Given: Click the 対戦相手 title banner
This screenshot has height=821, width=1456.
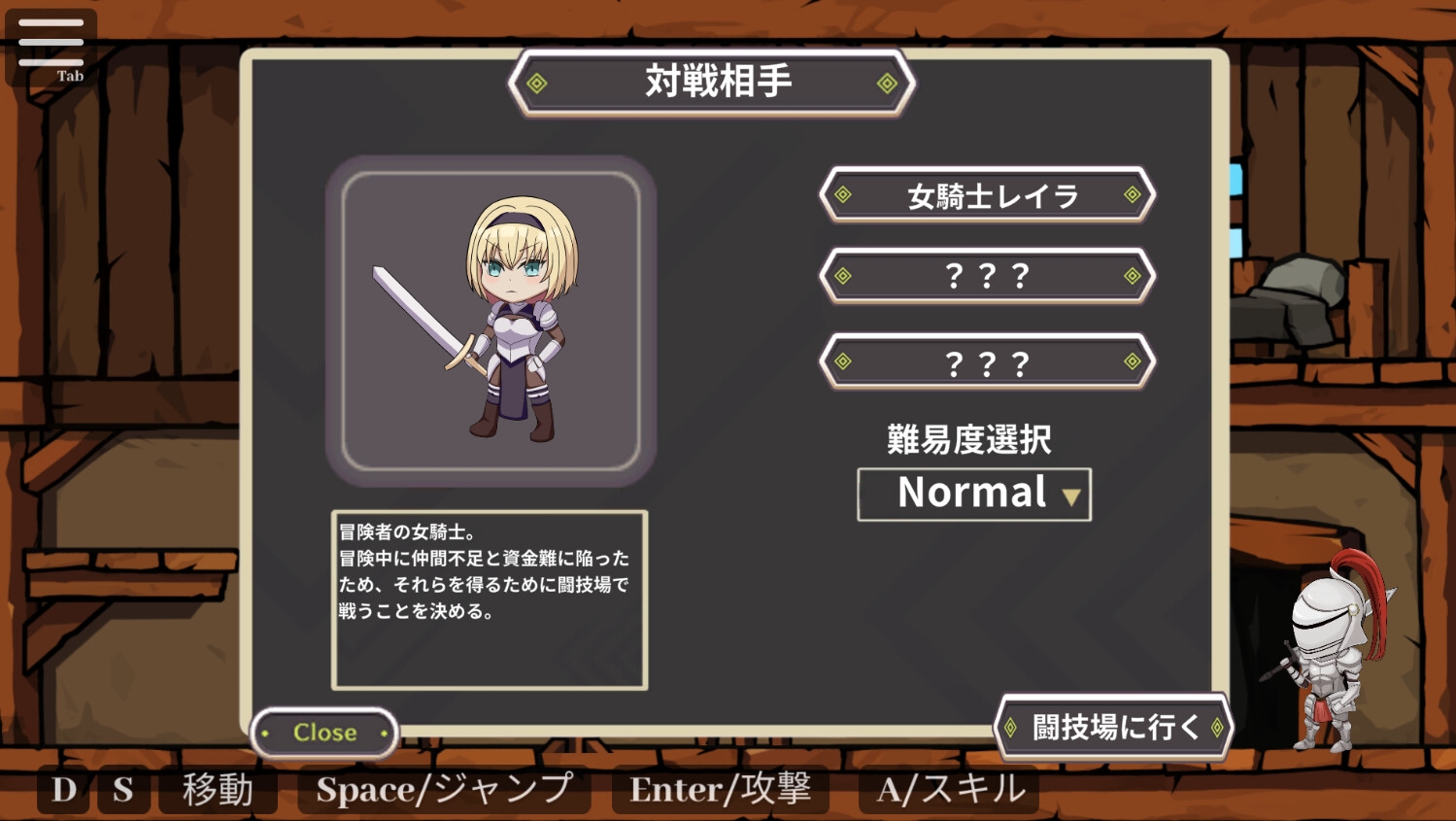Looking at the screenshot, I should (712, 83).
